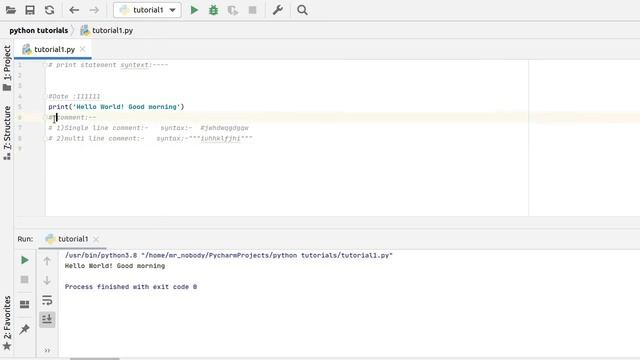
Task: Toggle scroll to end in Run console
Action: 47,319
